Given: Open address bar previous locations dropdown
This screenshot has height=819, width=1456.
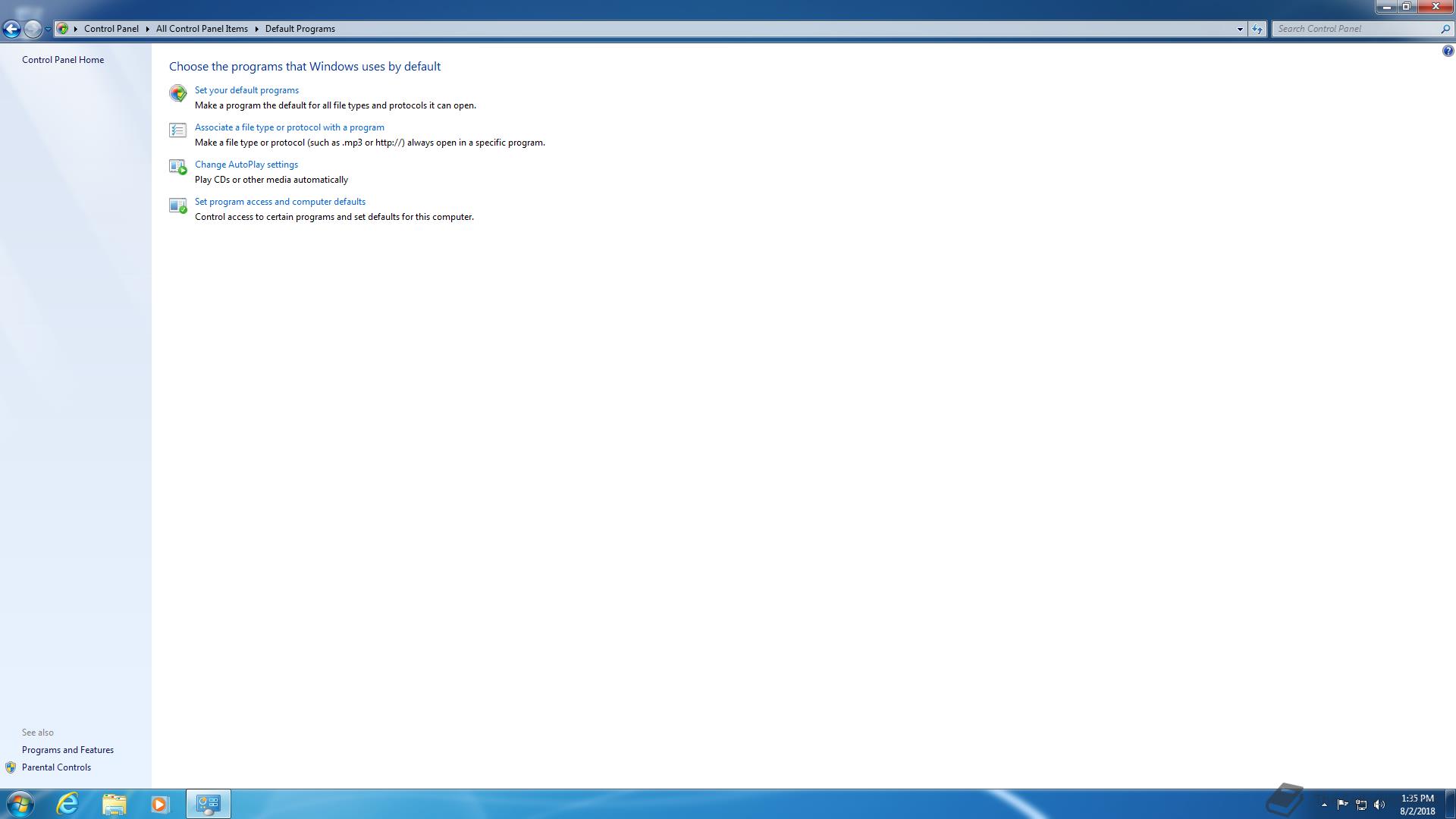Looking at the screenshot, I should [1240, 29].
